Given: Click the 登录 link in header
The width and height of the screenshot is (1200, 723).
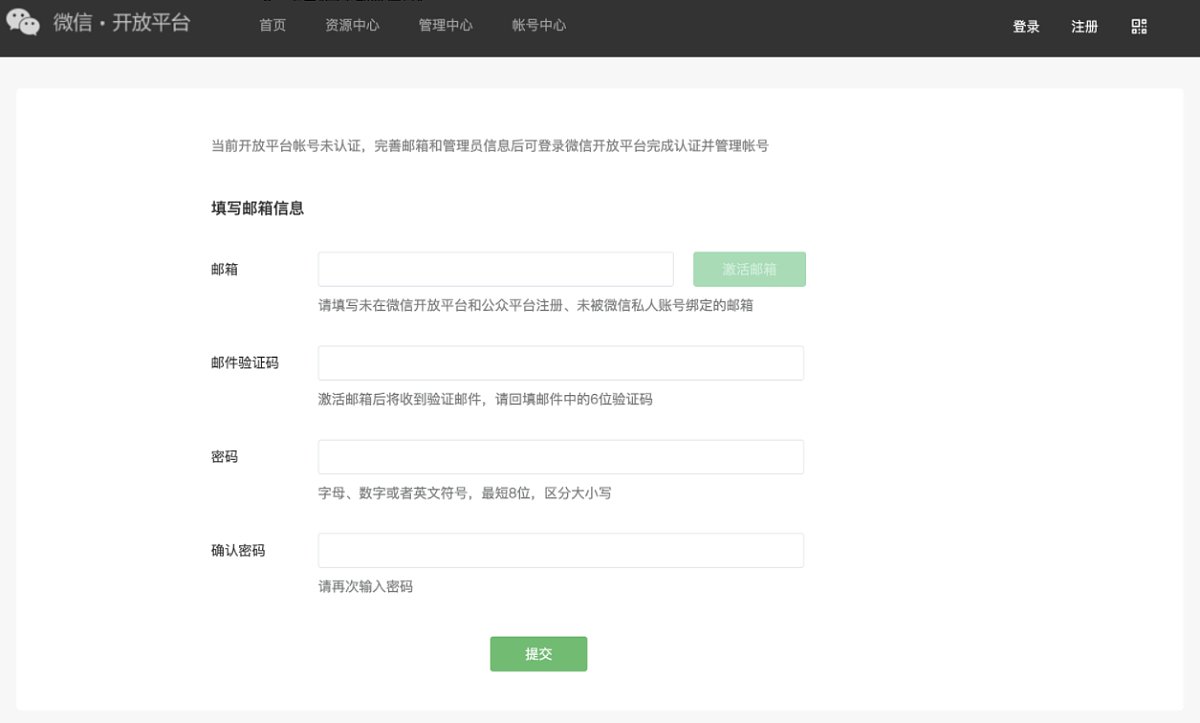Looking at the screenshot, I should 1026,27.
